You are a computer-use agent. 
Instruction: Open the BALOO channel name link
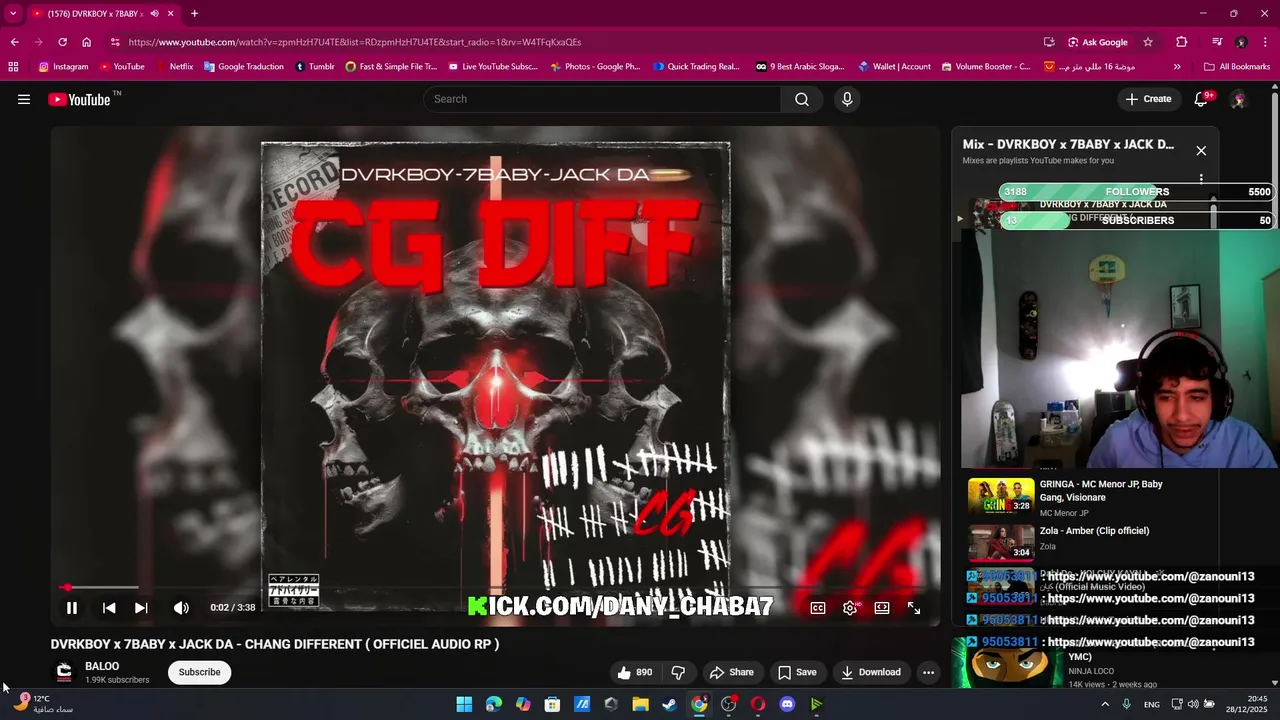pyautogui.click(x=102, y=666)
